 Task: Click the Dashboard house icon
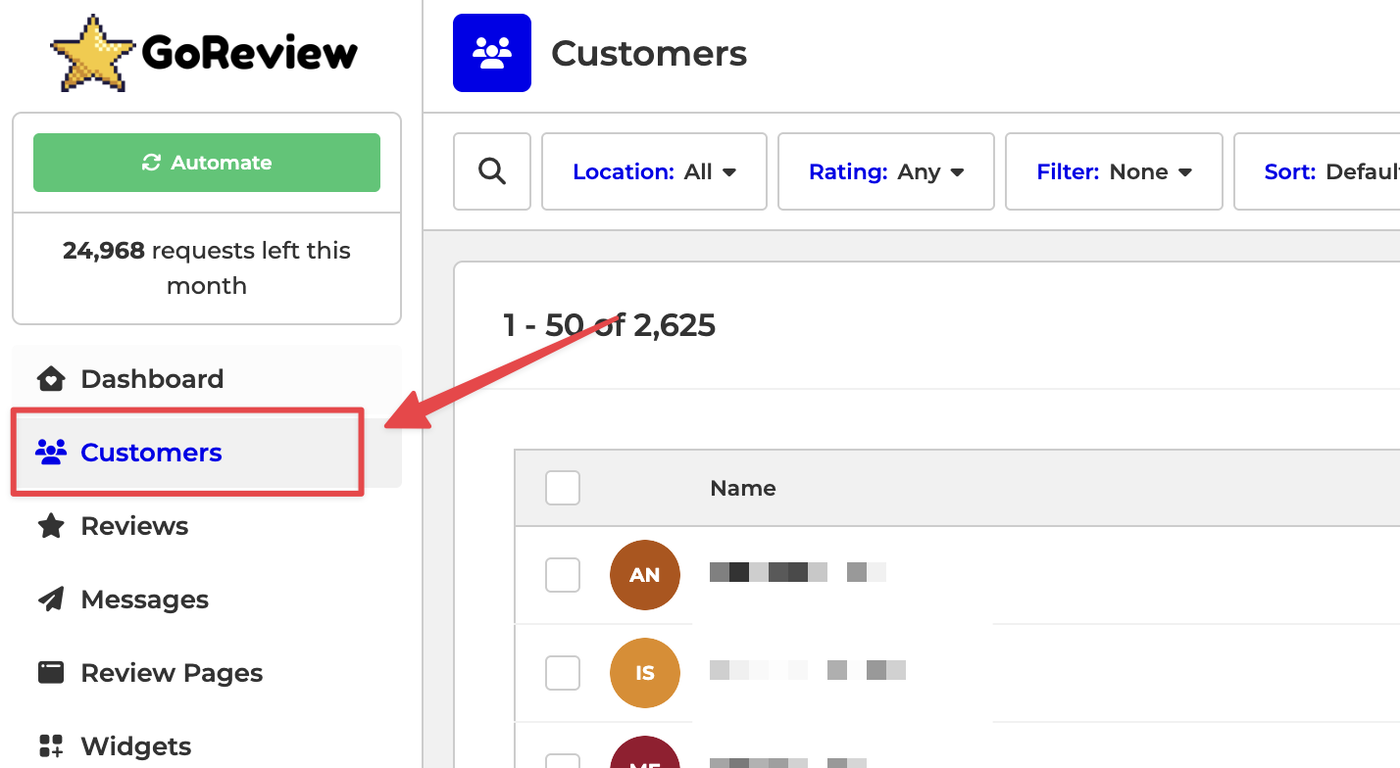point(51,379)
